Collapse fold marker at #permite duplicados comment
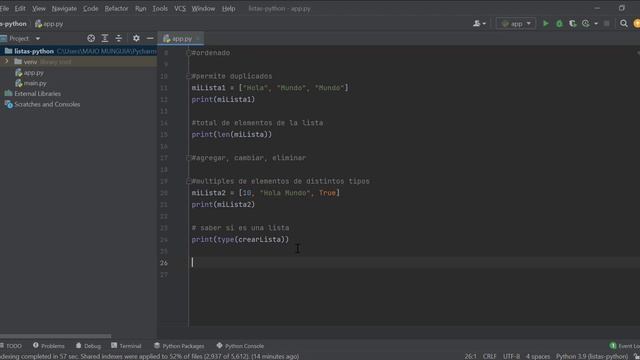This screenshot has width=640, height=360. coord(189,76)
